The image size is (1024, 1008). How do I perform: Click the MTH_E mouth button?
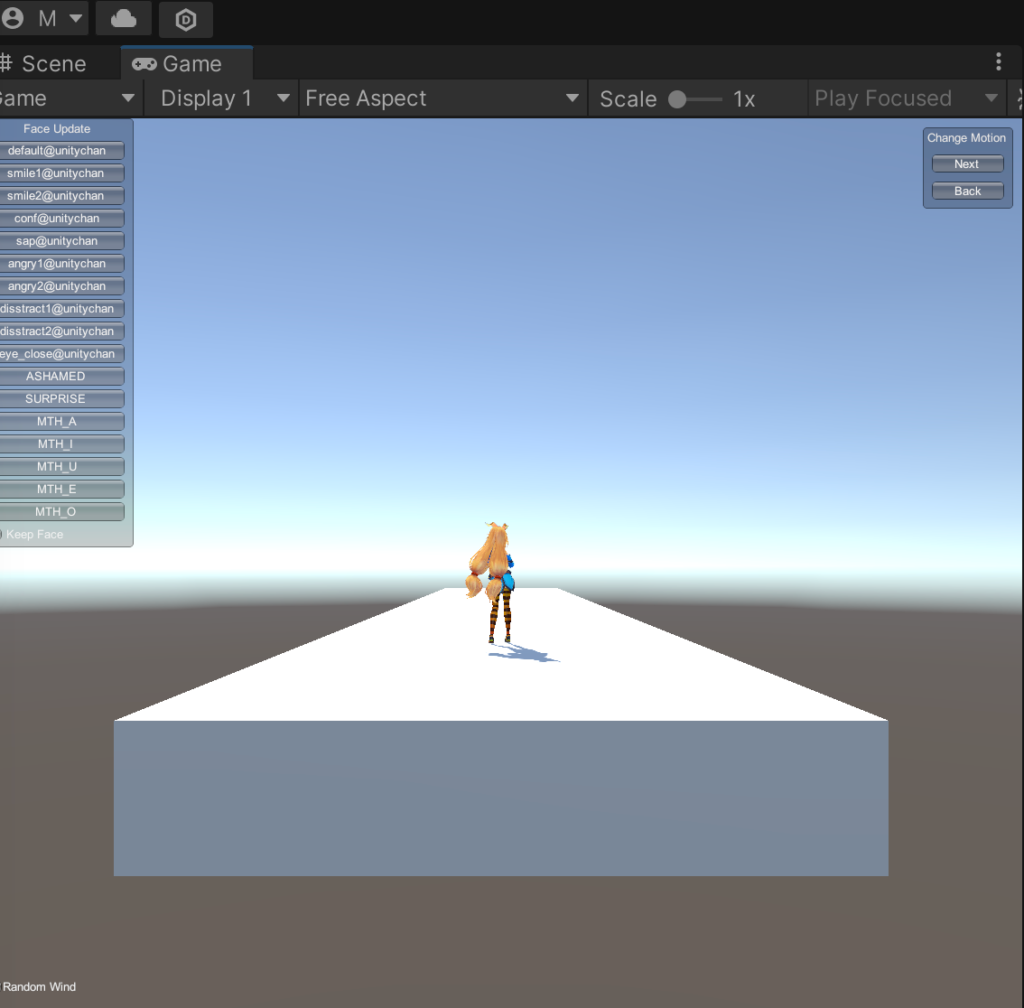click(x=61, y=490)
